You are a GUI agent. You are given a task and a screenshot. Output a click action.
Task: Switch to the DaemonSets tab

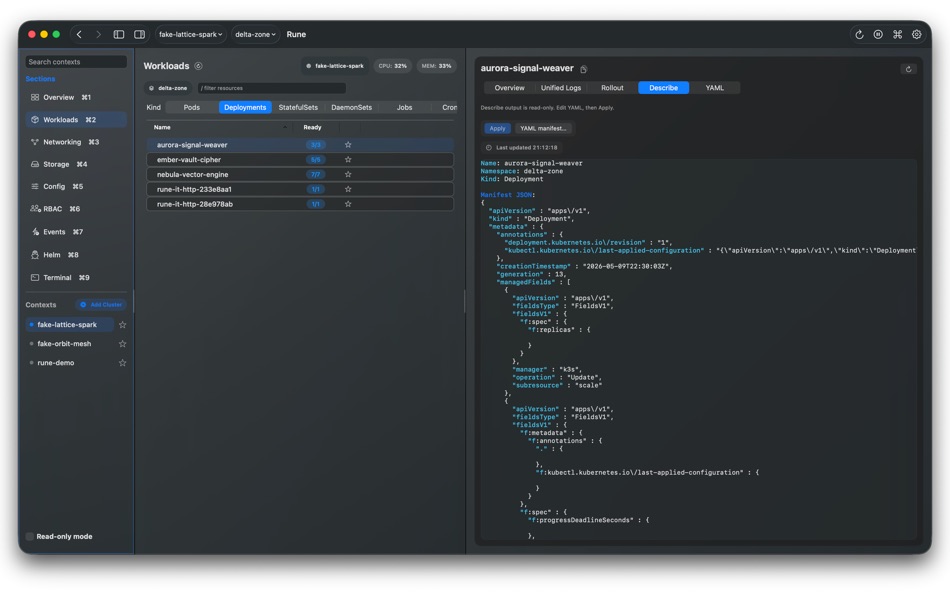[351, 107]
